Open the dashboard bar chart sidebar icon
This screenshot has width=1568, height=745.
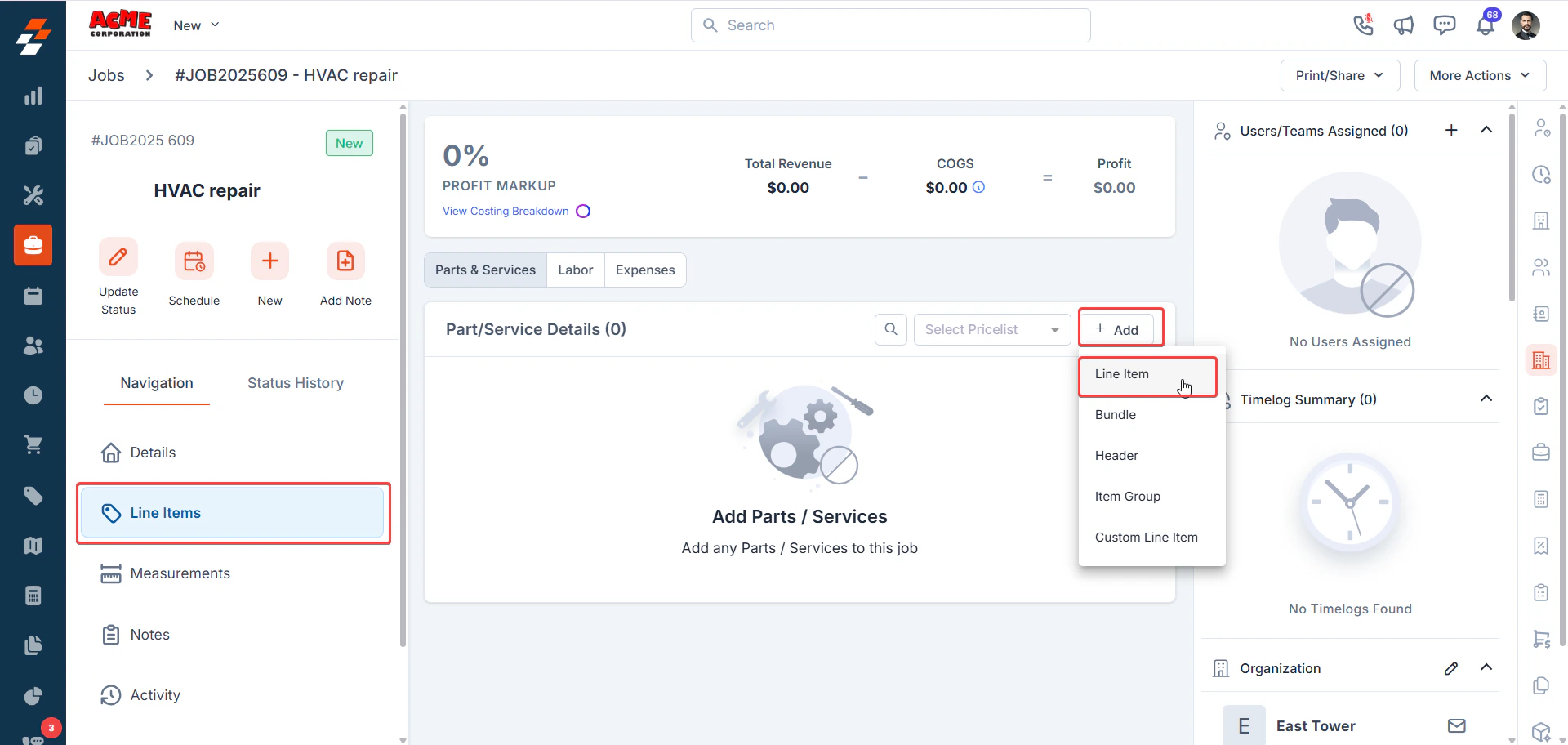pyautogui.click(x=33, y=96)
